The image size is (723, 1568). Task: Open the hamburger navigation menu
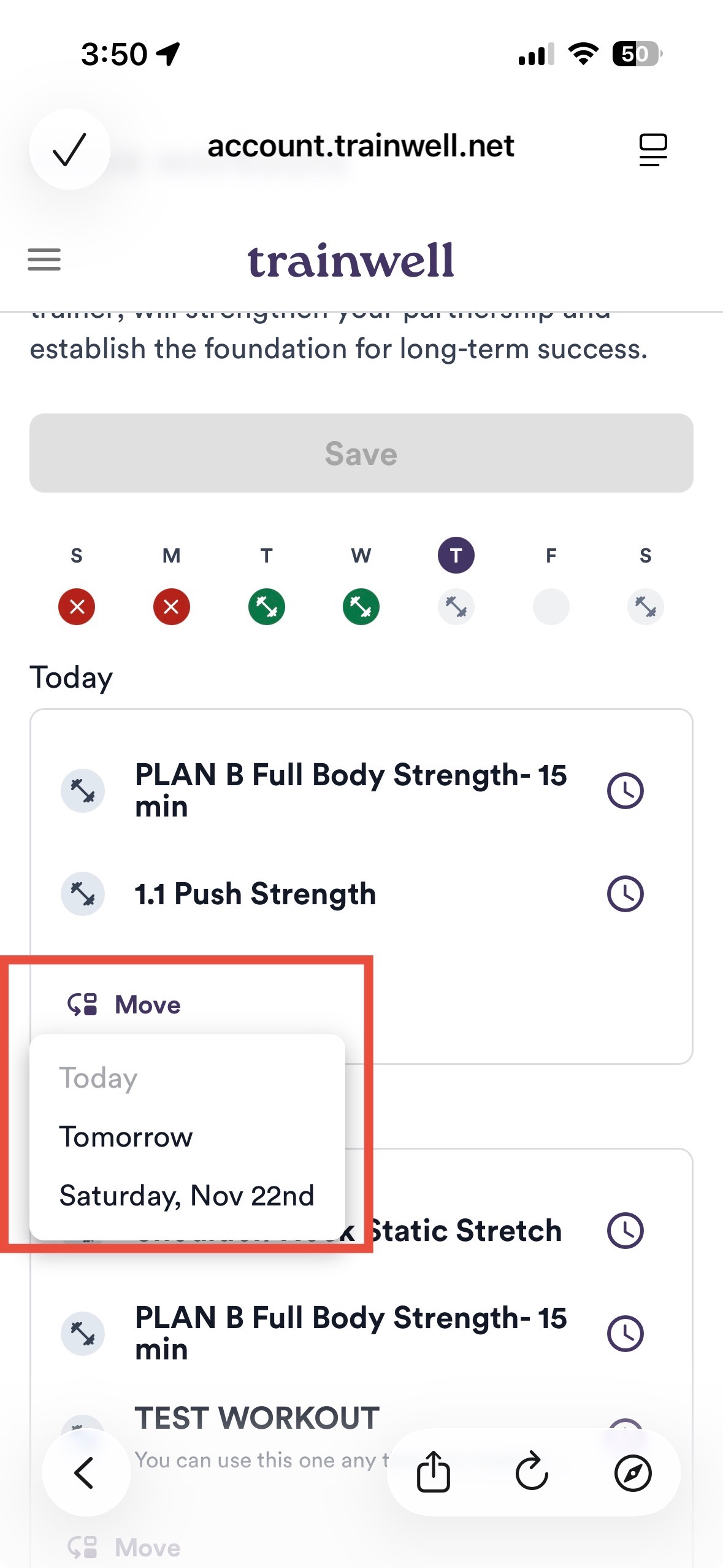[44, 259]
